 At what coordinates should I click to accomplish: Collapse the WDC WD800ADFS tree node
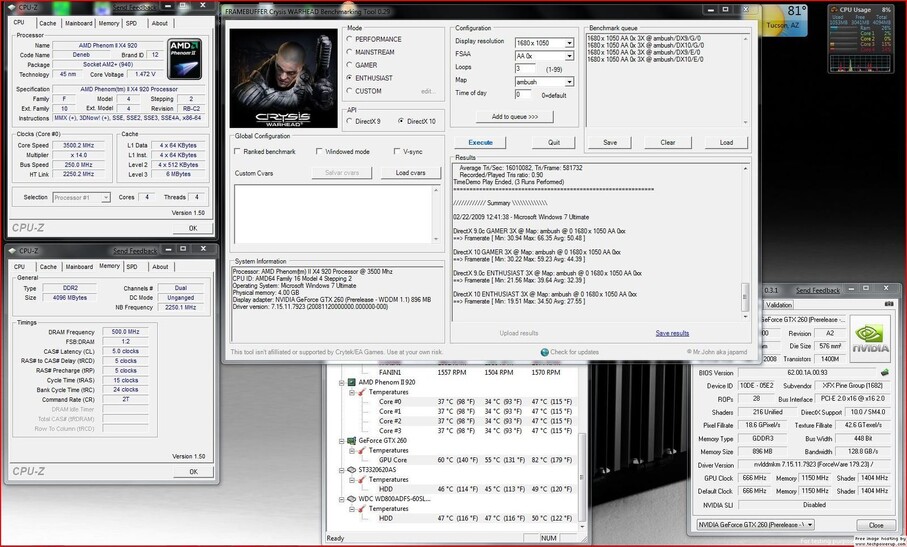click(341, 499)
